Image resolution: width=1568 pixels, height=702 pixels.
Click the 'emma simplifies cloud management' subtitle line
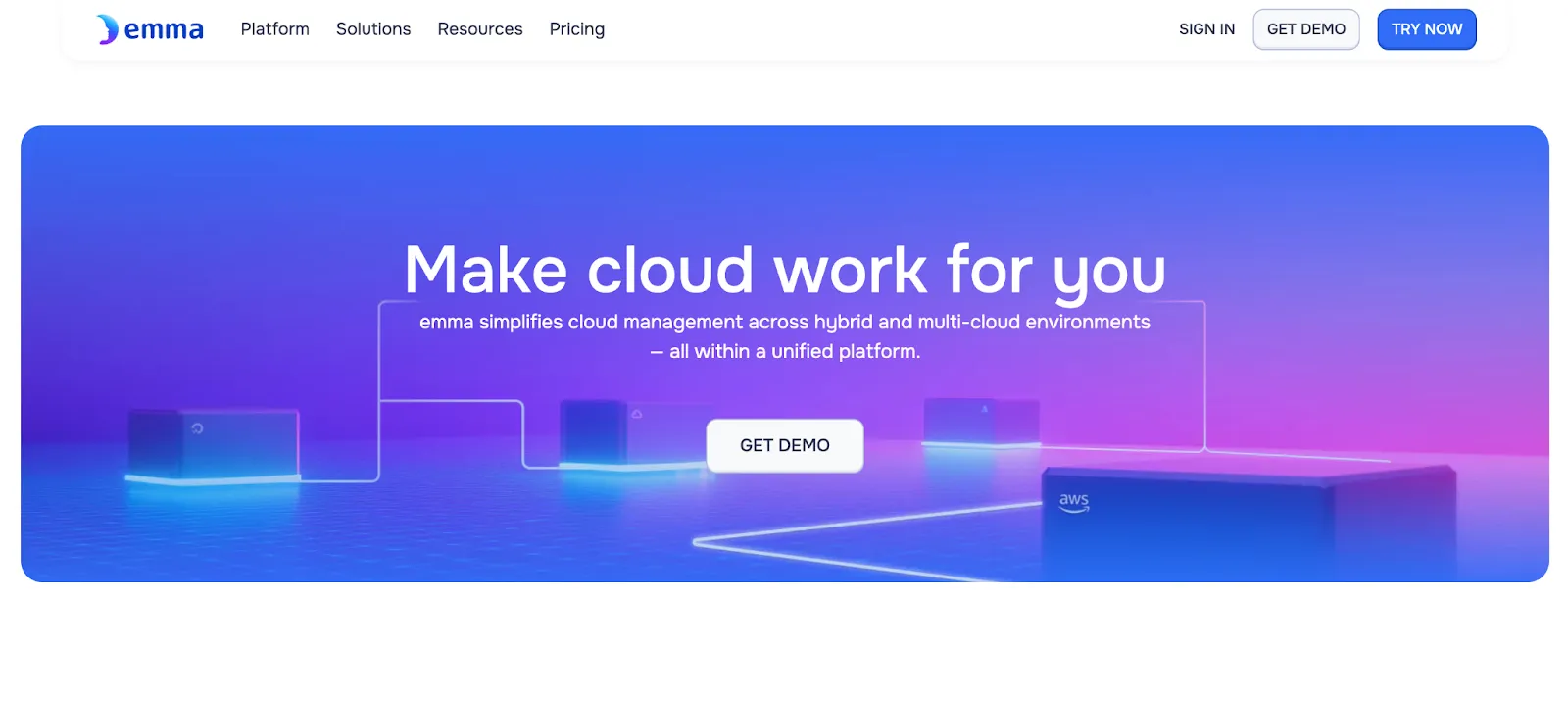click(x=784, y=322)
